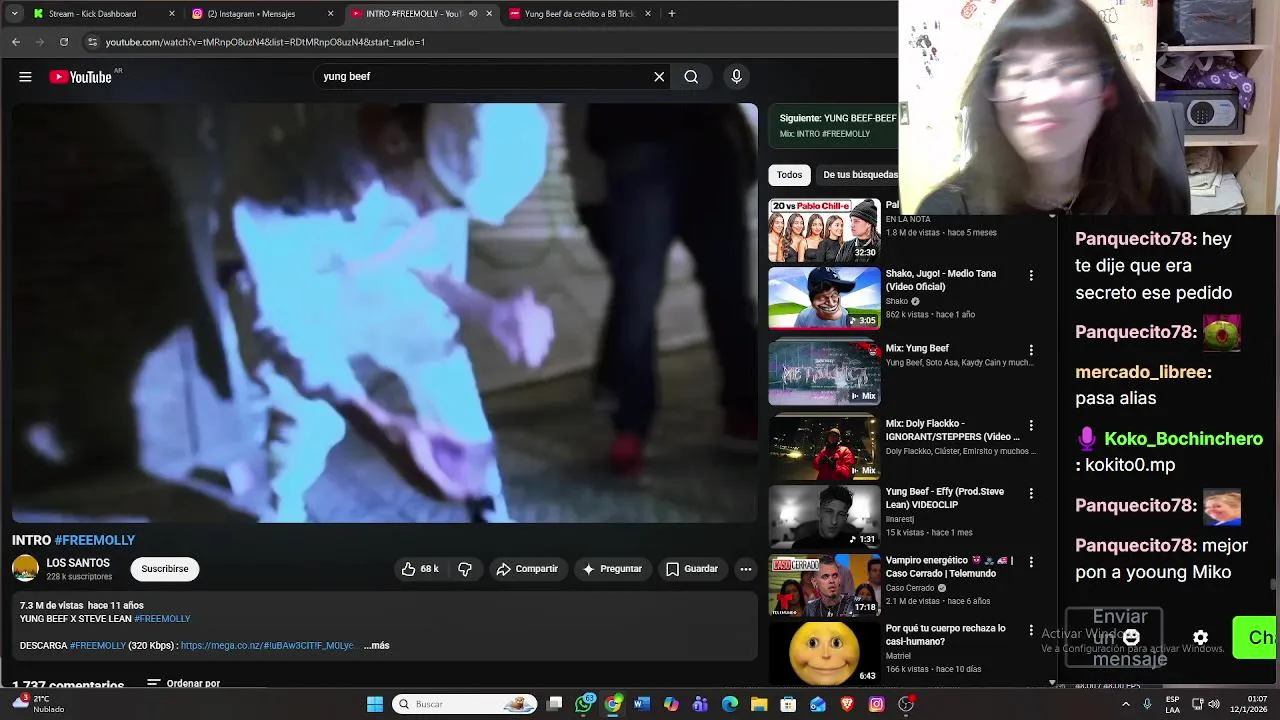1280x720 pixels.
Task: Open more actions under the video
Action: (745, 569)
